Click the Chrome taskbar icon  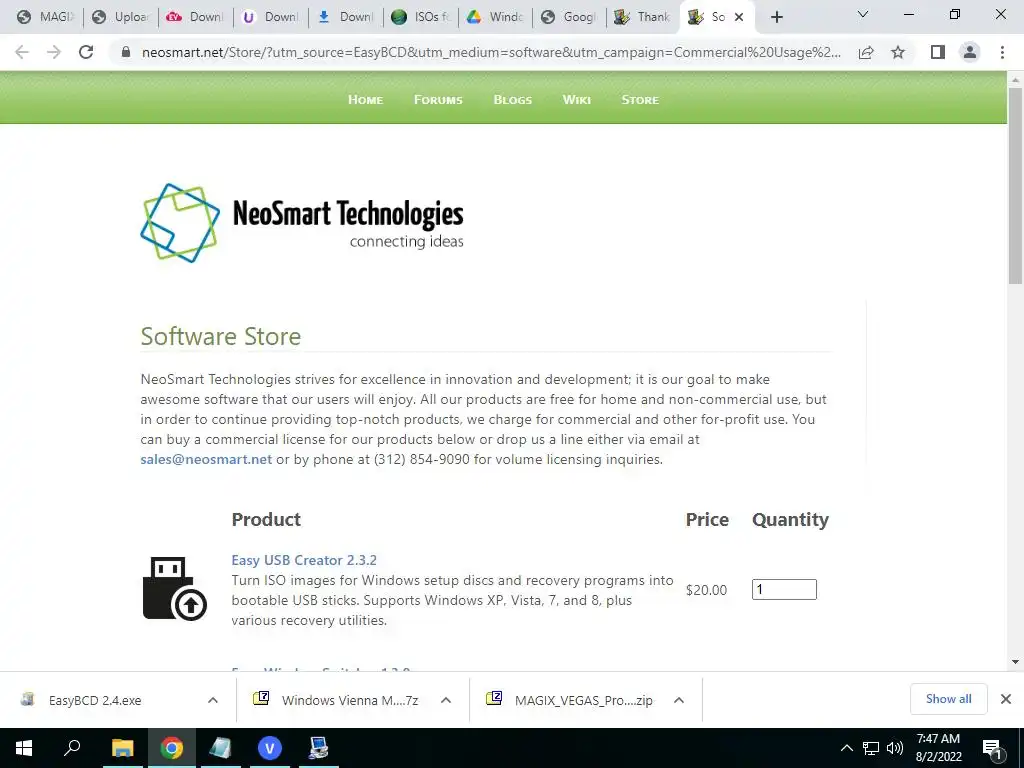172,748
